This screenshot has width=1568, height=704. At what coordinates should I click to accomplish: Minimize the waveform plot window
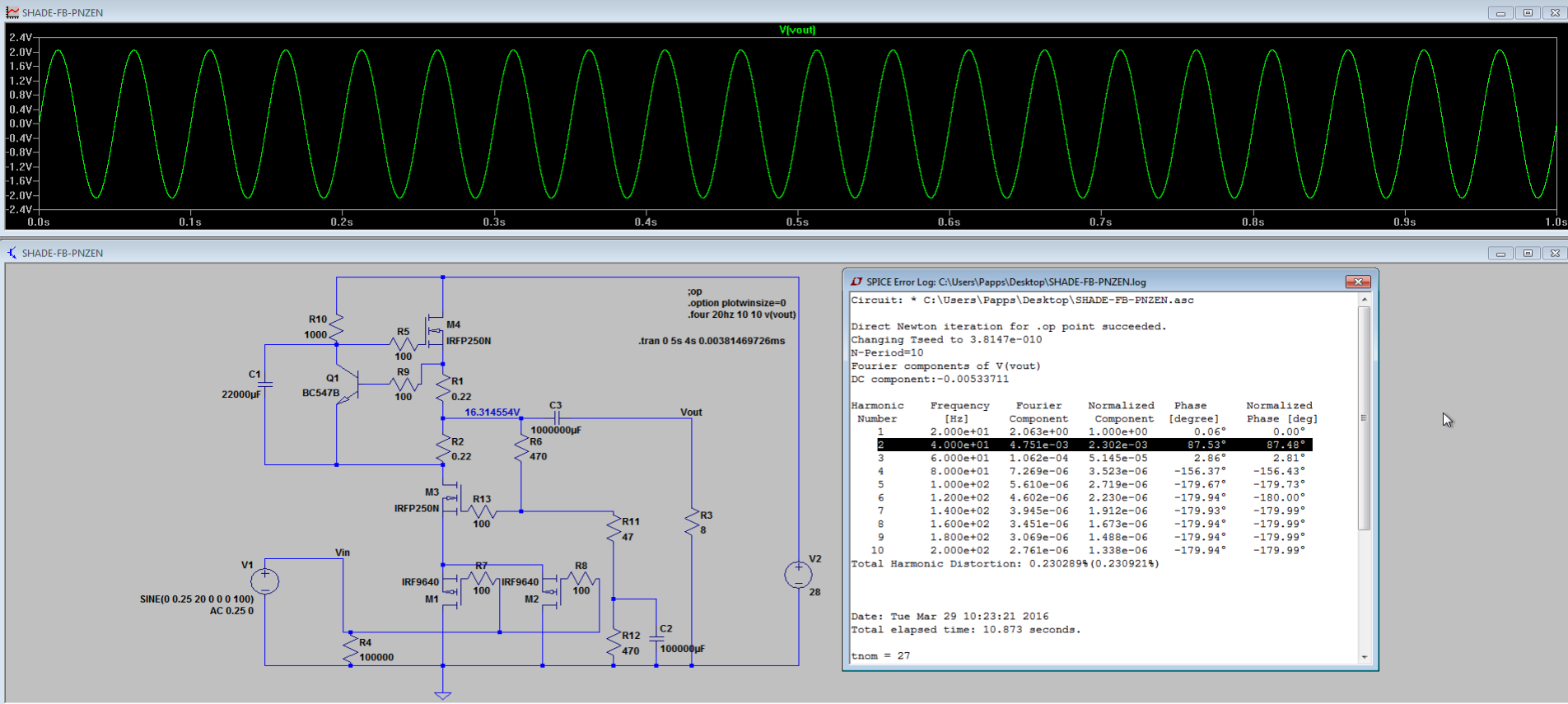(1500, 13)
